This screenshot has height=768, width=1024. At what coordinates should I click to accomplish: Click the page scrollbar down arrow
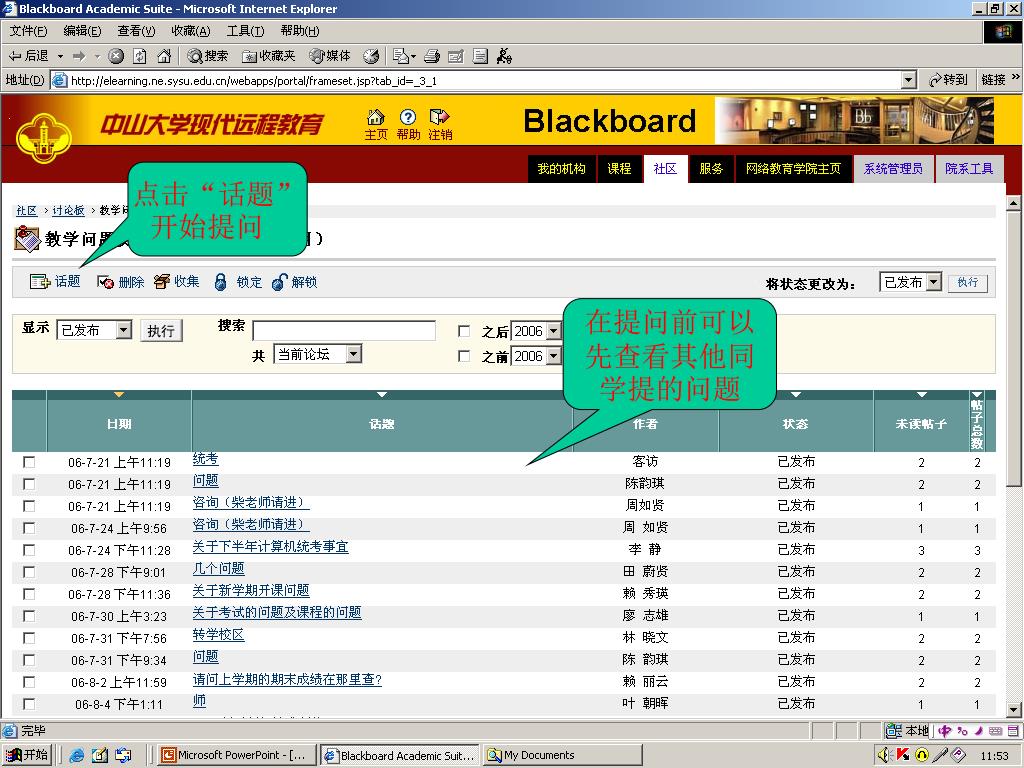click(x=1014, y=709)
